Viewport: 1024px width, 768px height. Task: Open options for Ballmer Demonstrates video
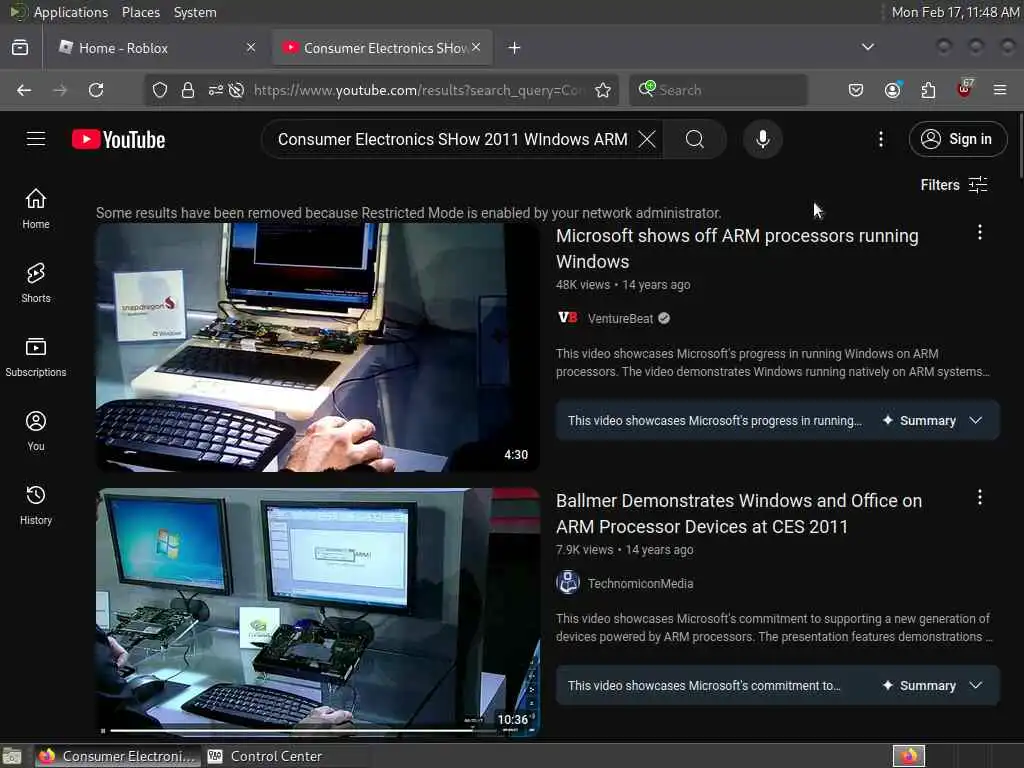[x=980, y=498]
